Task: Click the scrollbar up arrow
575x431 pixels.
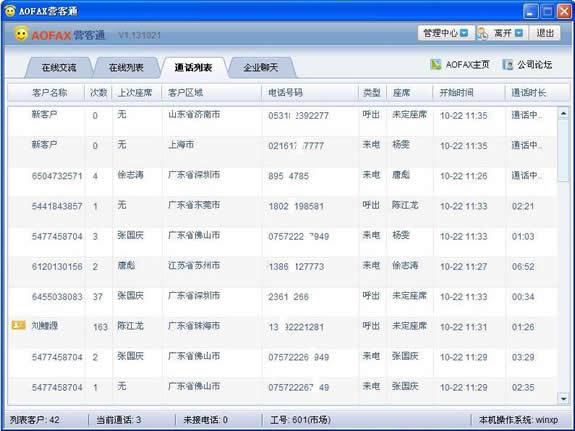Action: pyautogui.click(x=563, y=114)
